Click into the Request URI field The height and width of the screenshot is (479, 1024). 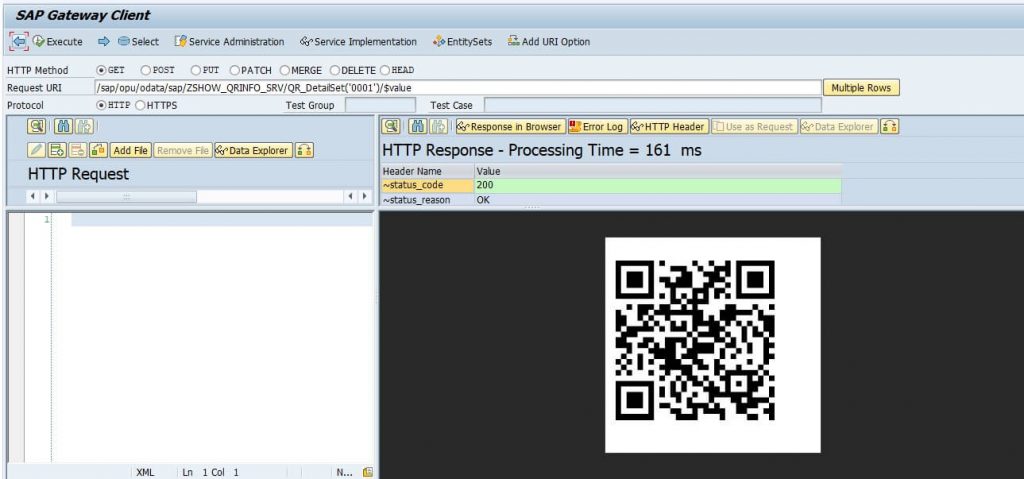pyautogui.click(x=457, y=88)
